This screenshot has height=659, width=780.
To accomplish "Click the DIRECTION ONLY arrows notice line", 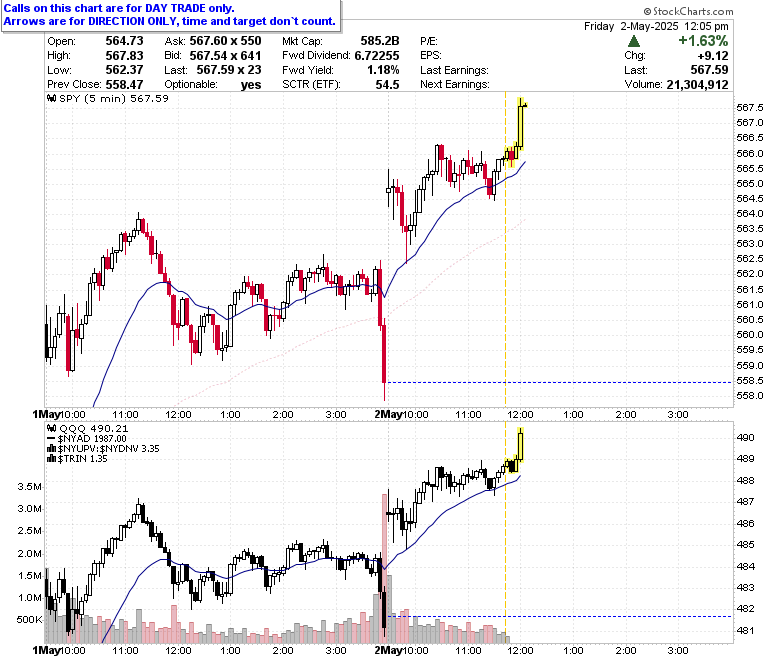I will pyautogui.click(x=170, y=21).
